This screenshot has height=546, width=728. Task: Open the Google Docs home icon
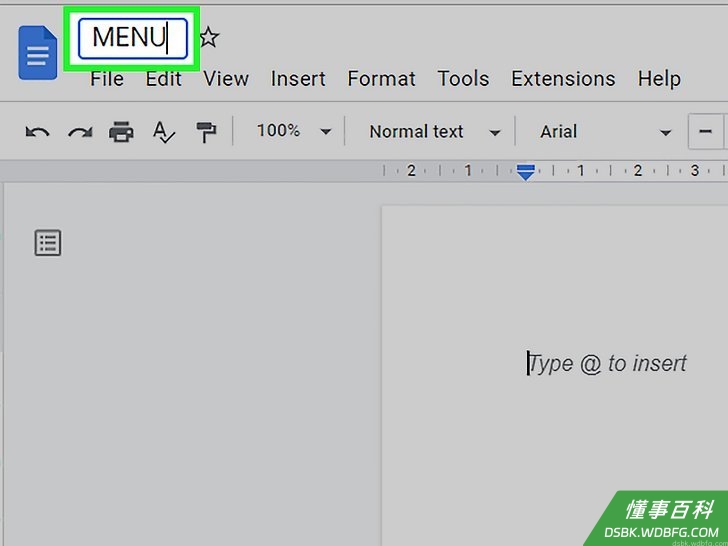coord(38,52)
